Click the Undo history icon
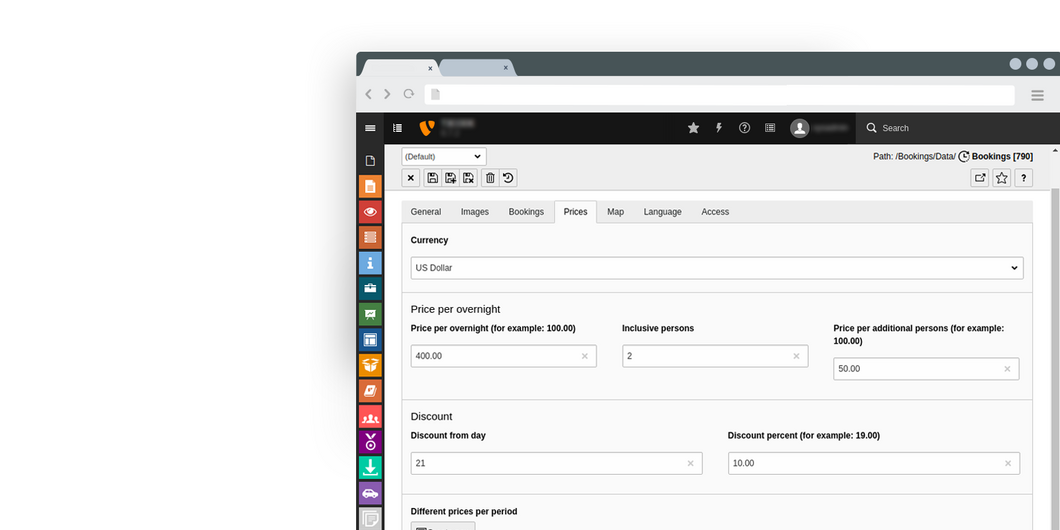 (x=508, y=178)
